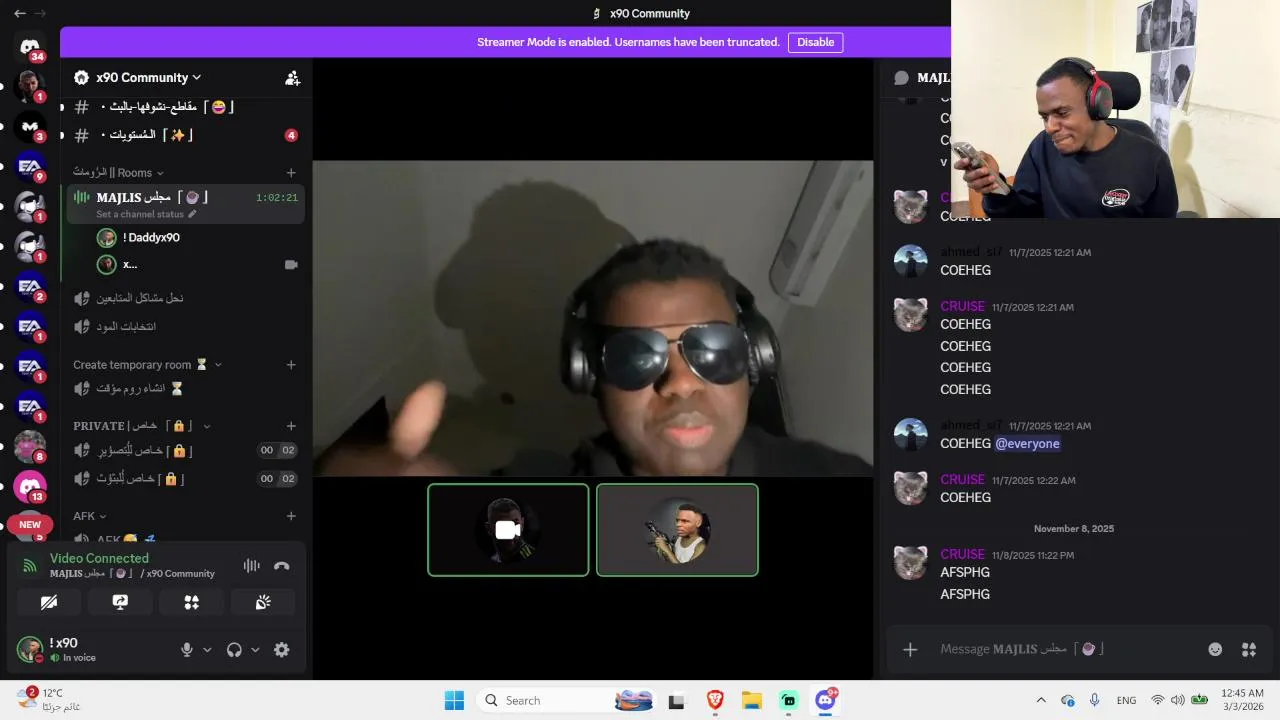Click Set a channel status
This screenshot has height=720, width=1280.
click(146, 214)
